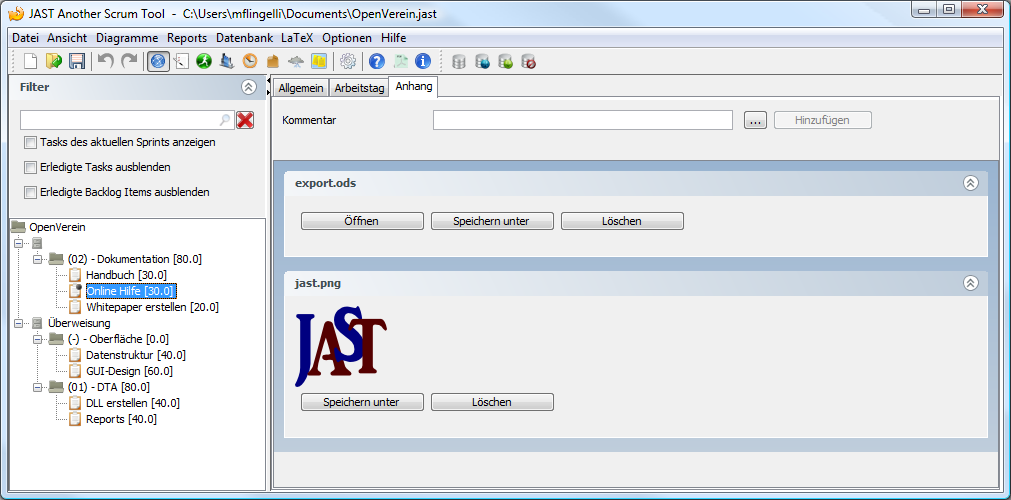Open settings via gear icon
This screenshot has width=1011, height=500.
348,61
